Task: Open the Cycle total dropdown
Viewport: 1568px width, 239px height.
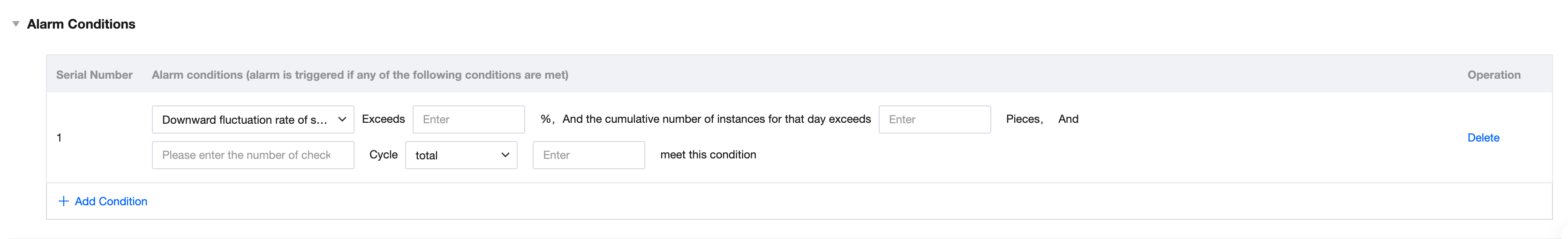Action: (x=453, y=155)
